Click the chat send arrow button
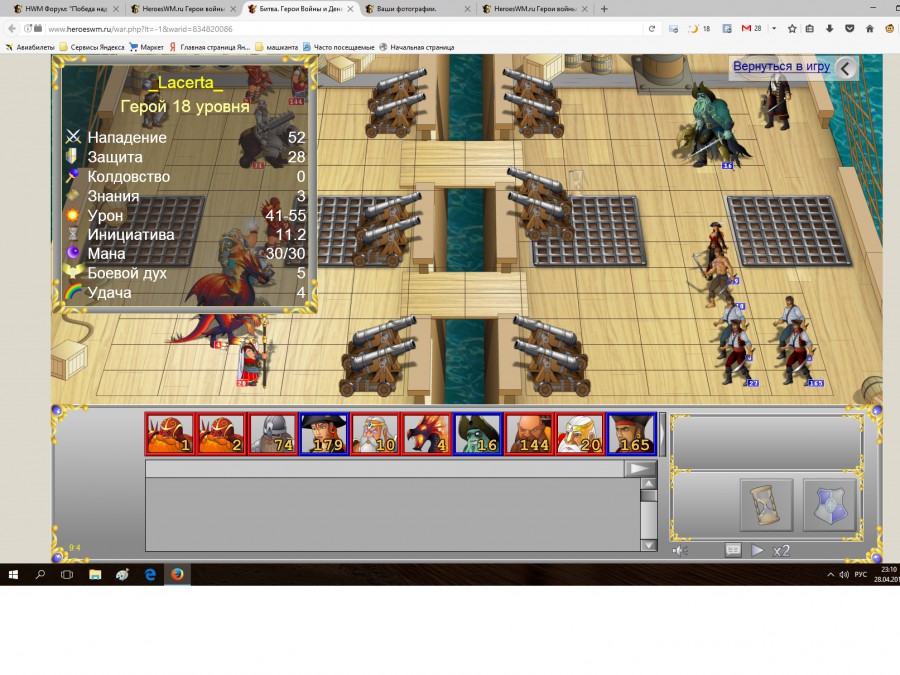 pos(639,468)
